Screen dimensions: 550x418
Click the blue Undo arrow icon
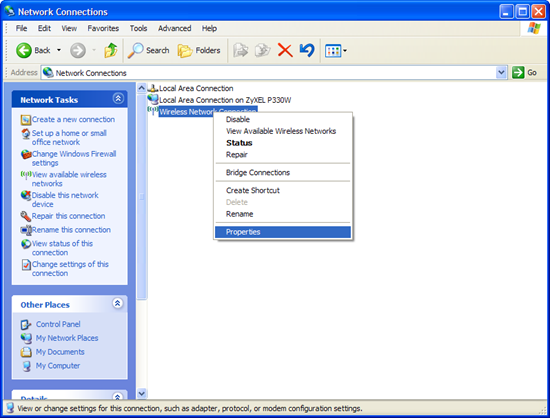point(307,50)
